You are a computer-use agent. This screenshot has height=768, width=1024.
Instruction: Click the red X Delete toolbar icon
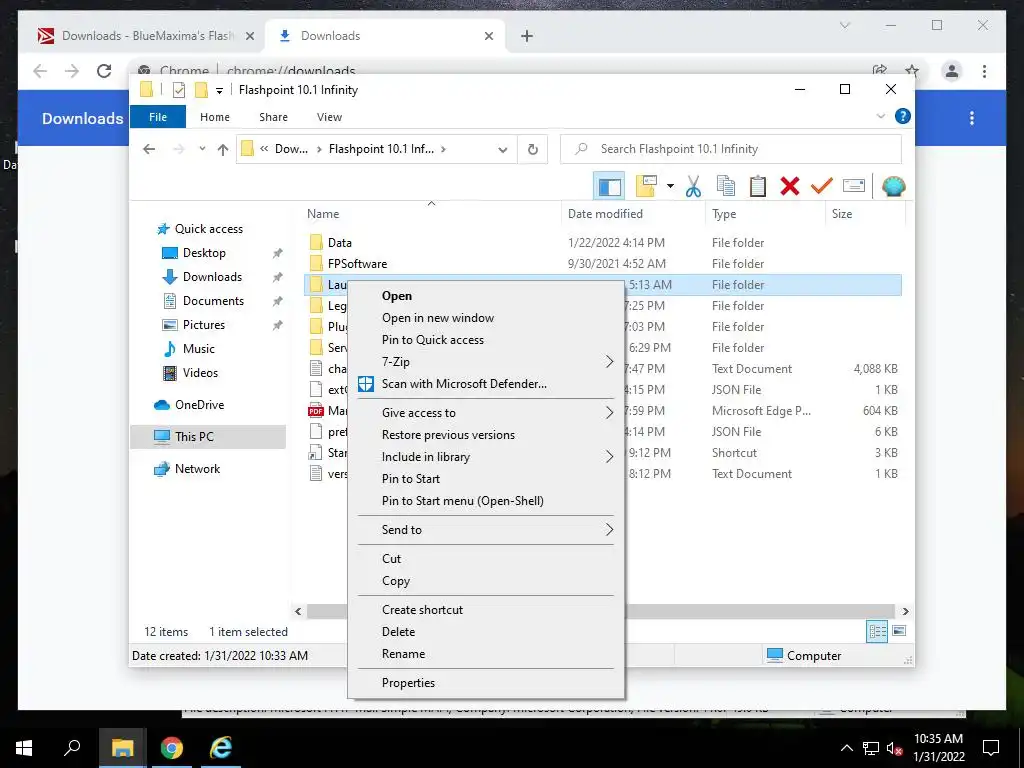(790, 187)
